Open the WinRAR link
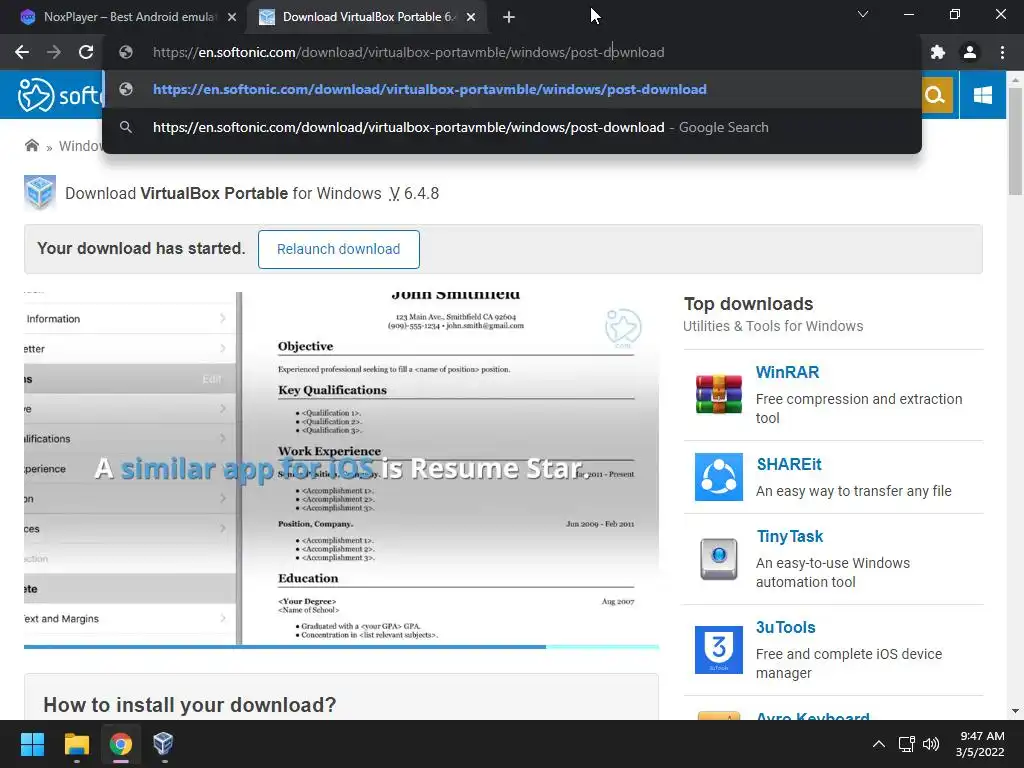 (787, 372)
